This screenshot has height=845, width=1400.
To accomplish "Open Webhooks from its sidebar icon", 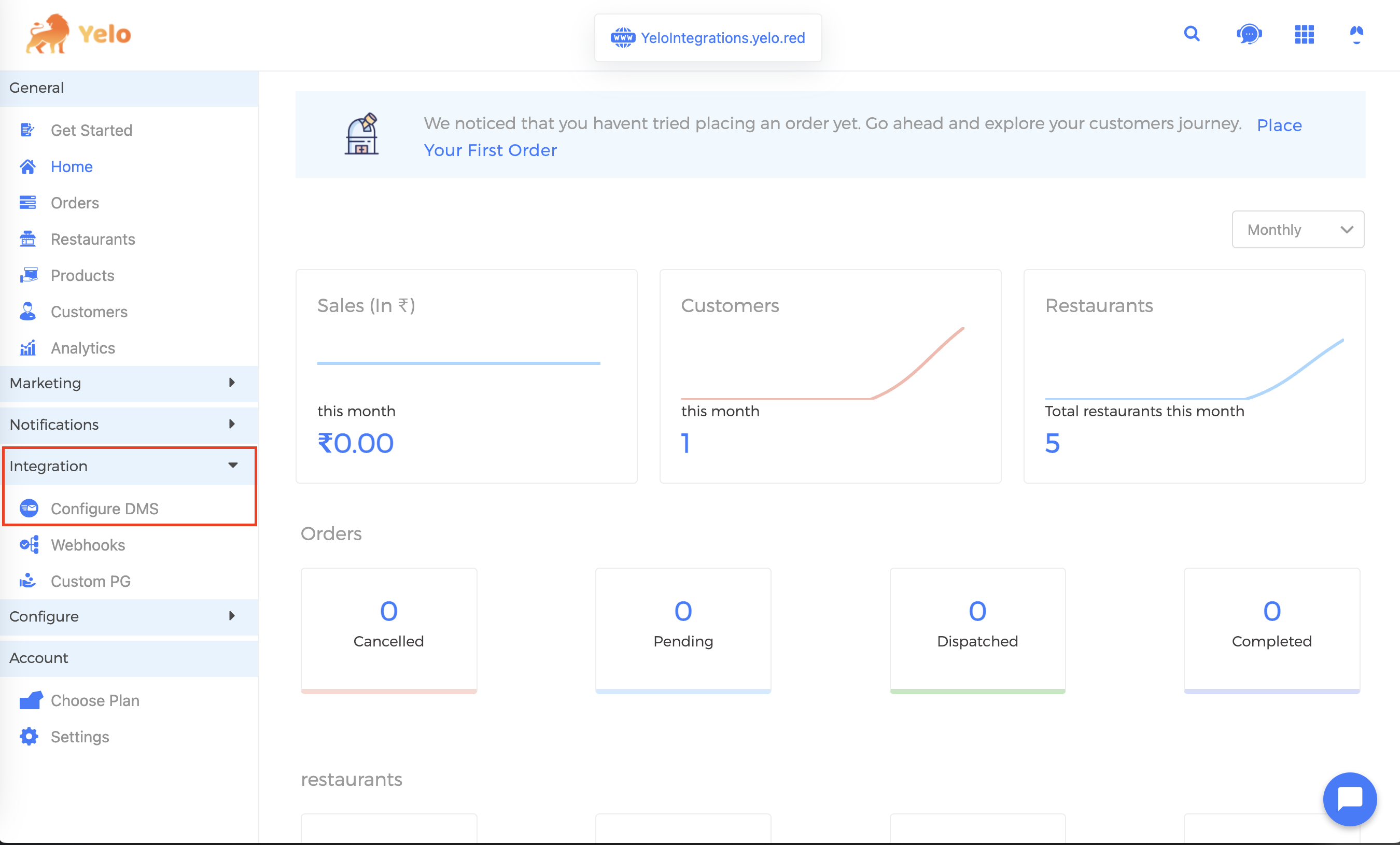I will click(x=28, y=545).
